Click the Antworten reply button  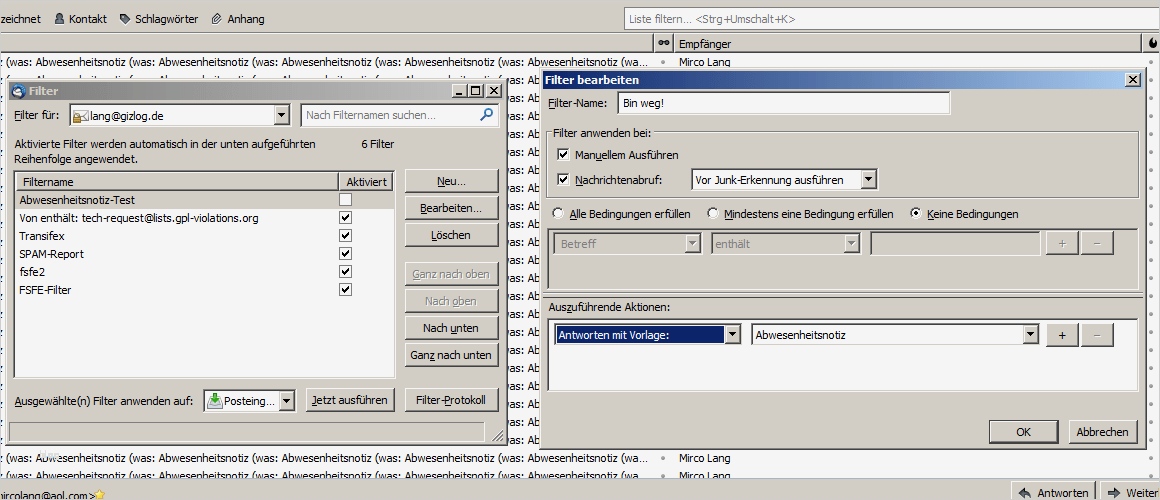click(1053, 493)
